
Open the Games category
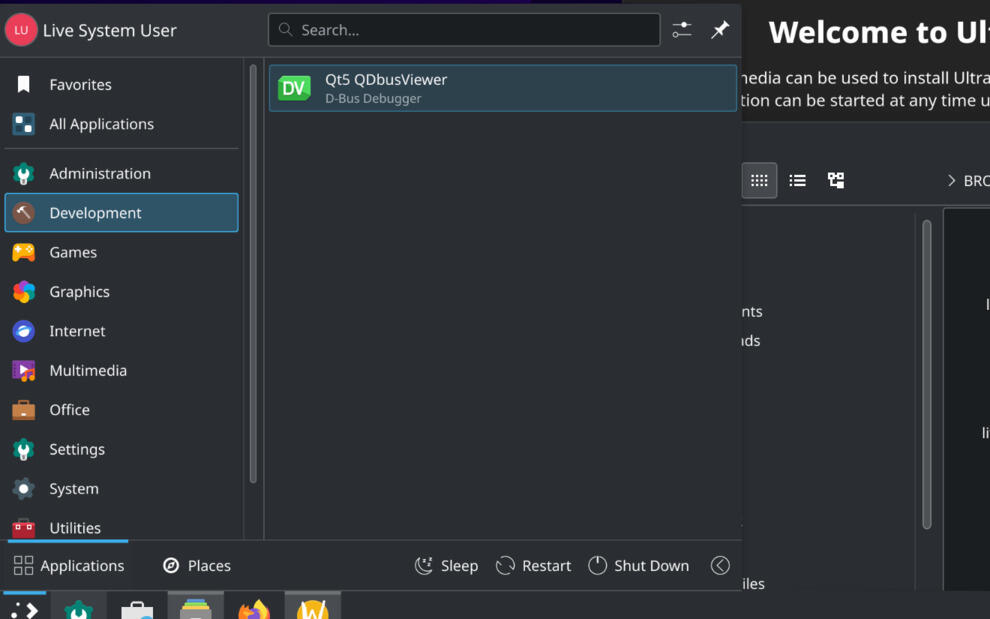(121, 252)
